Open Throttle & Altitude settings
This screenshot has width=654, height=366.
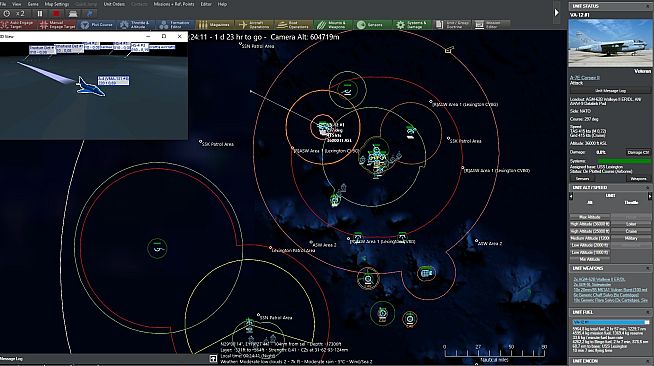pyautogui.click(x=135, y=25)
